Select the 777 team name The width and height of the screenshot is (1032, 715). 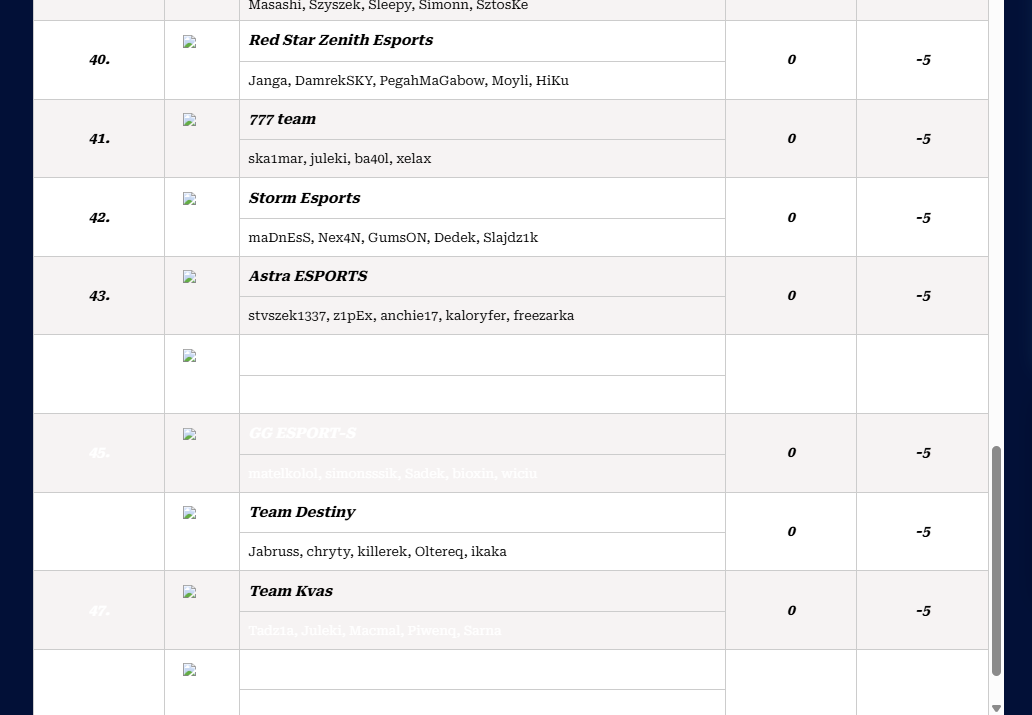coord(282,119)
